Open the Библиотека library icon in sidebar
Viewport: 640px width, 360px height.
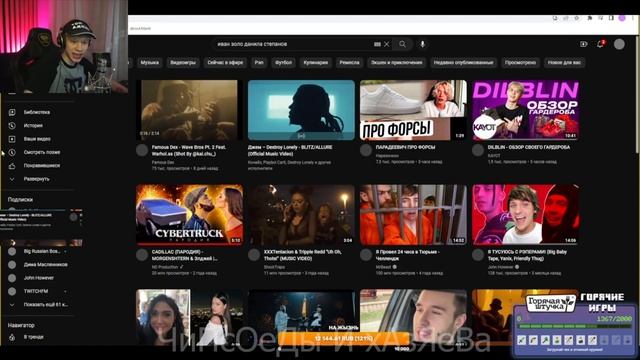click(x=12, y=112)
